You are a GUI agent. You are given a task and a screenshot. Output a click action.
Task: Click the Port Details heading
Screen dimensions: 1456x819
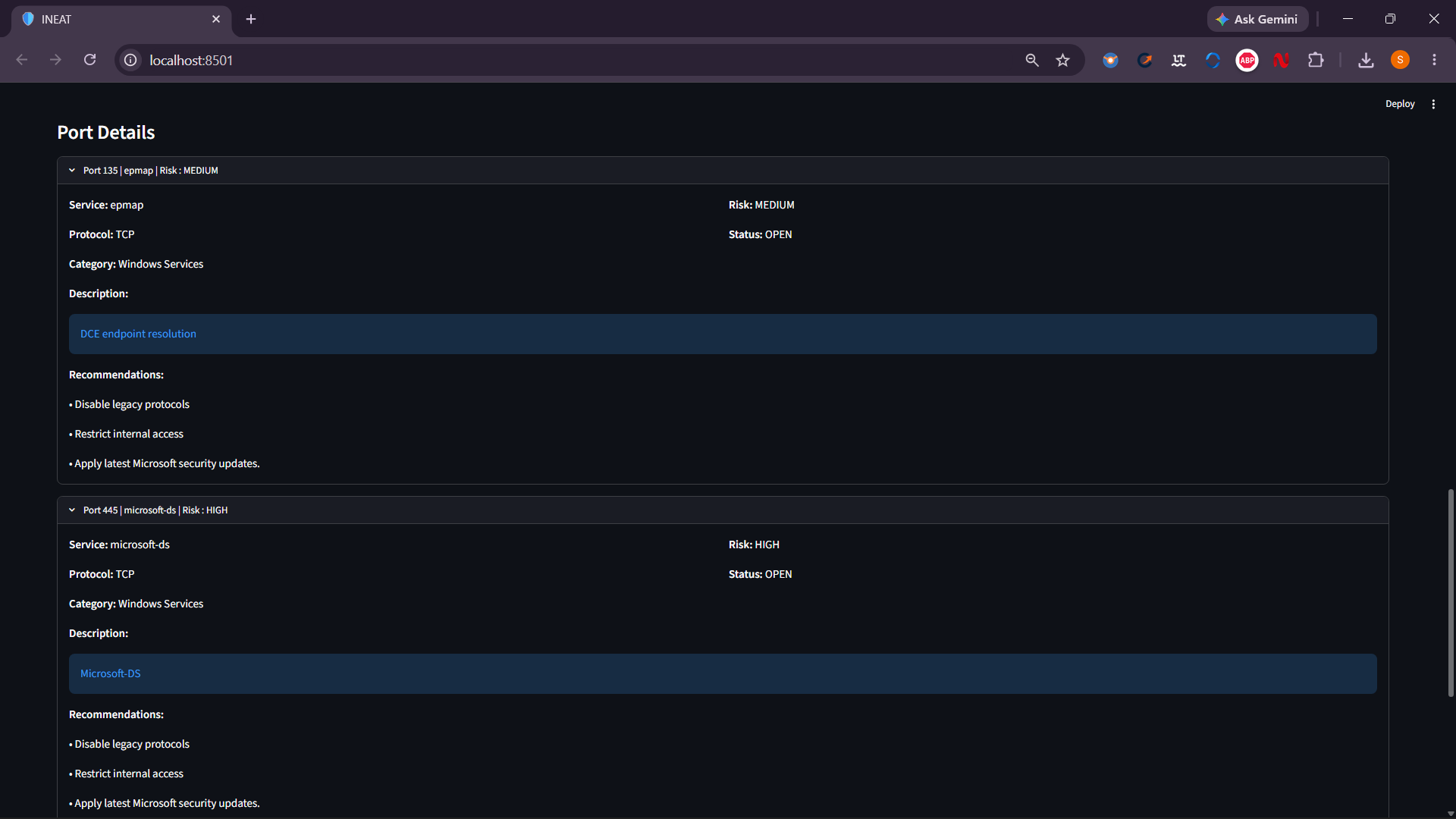pyautogui.click(x=106, y=133)
